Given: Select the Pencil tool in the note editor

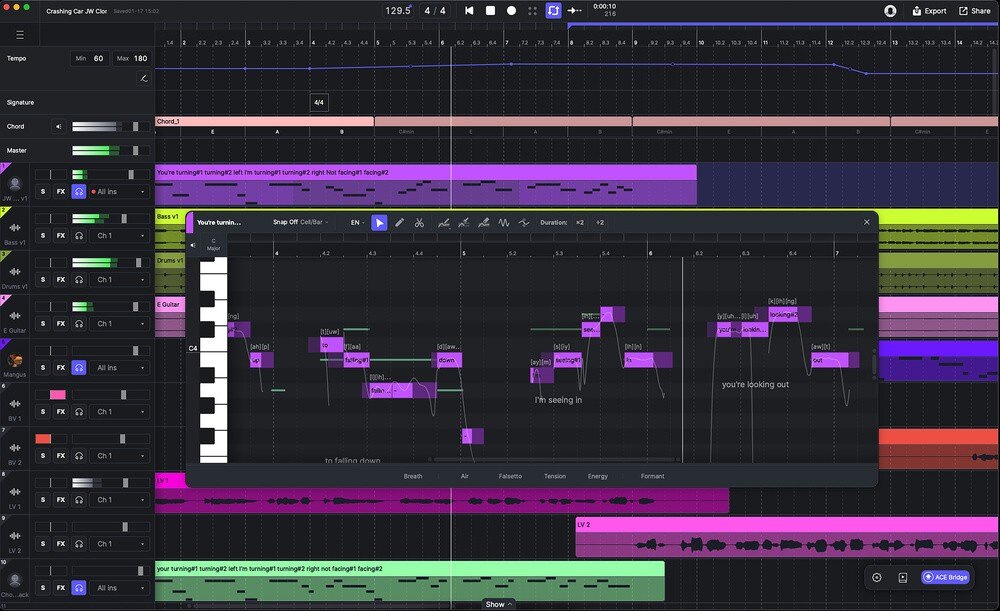Looking at the screenshot, I should point(399,222).
